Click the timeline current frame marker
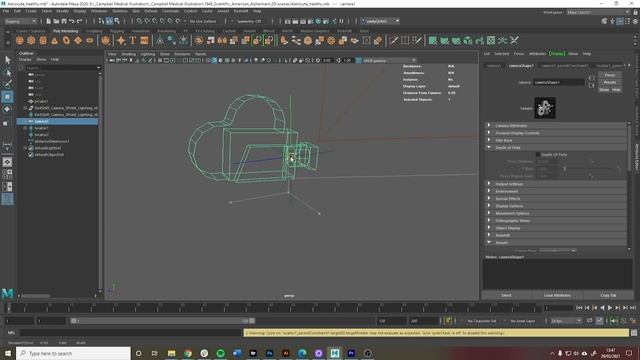Screen dimensions: 640x360 click(x=8, y=308)
